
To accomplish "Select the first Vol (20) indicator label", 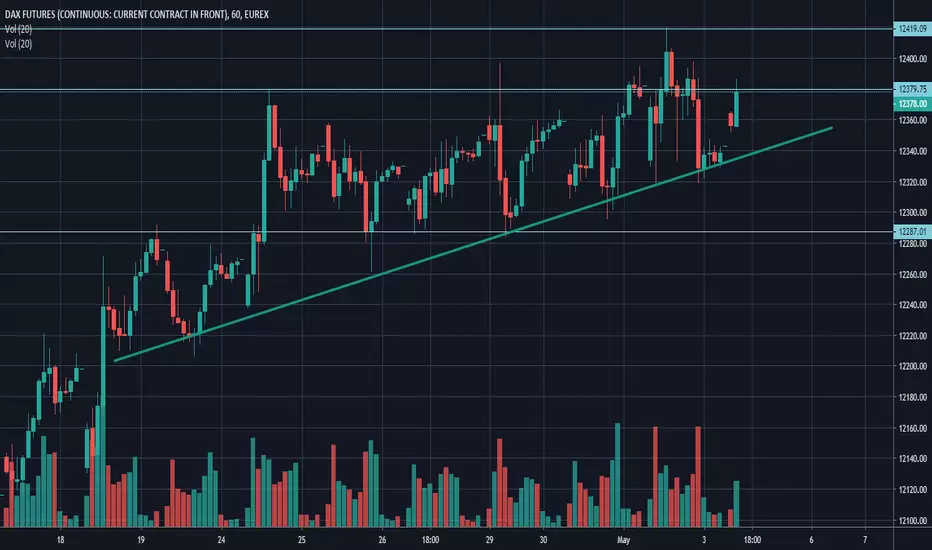I will coord(18,29).
